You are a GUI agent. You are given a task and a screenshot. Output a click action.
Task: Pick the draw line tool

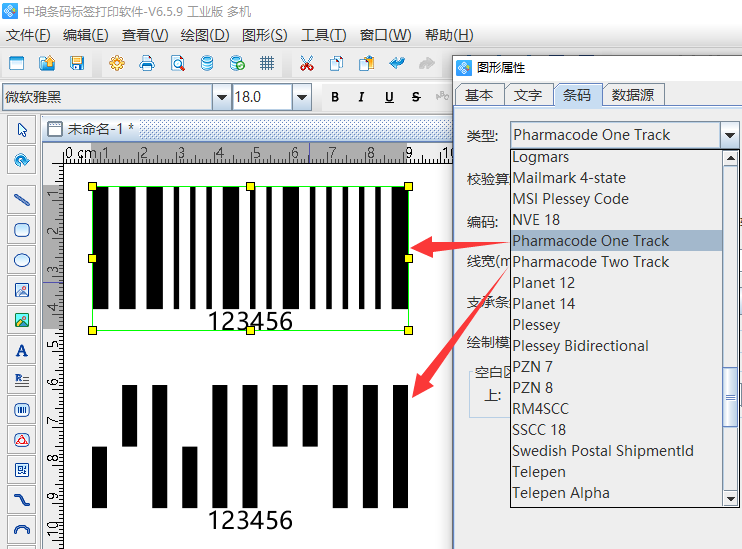pyautogui.click(x=22, y=200)
